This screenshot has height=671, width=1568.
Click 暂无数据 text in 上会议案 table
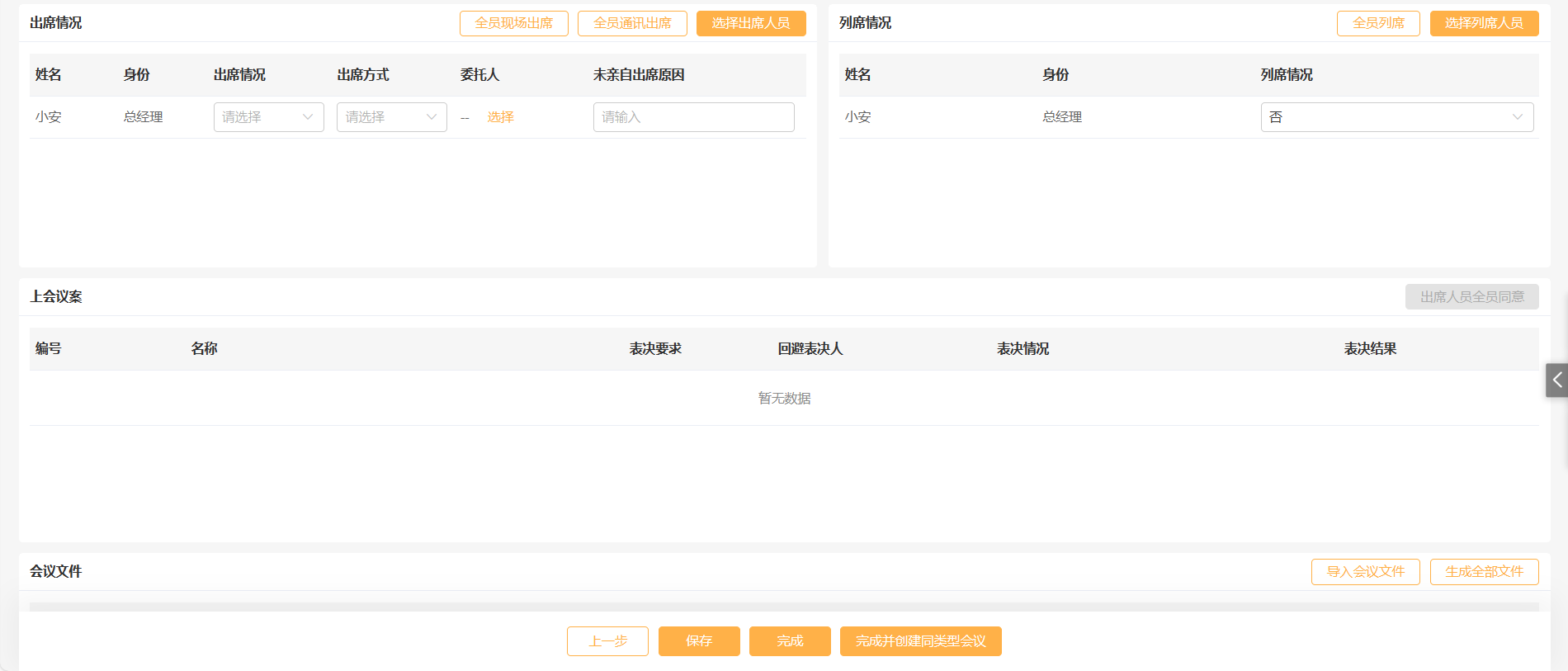pos(785,399)
